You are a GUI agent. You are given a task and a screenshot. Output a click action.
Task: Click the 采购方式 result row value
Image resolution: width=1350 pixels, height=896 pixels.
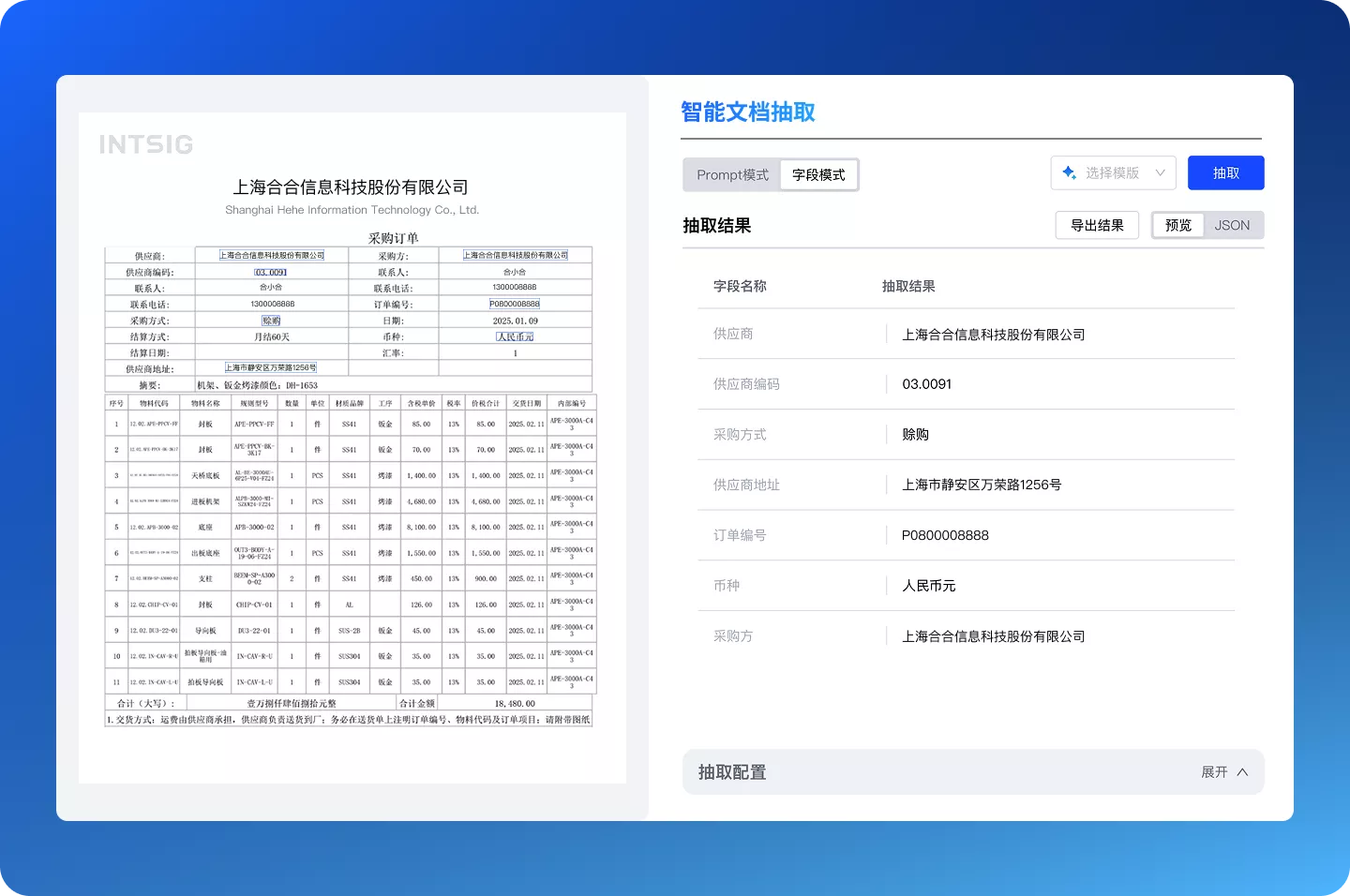(x=915, y=435)
